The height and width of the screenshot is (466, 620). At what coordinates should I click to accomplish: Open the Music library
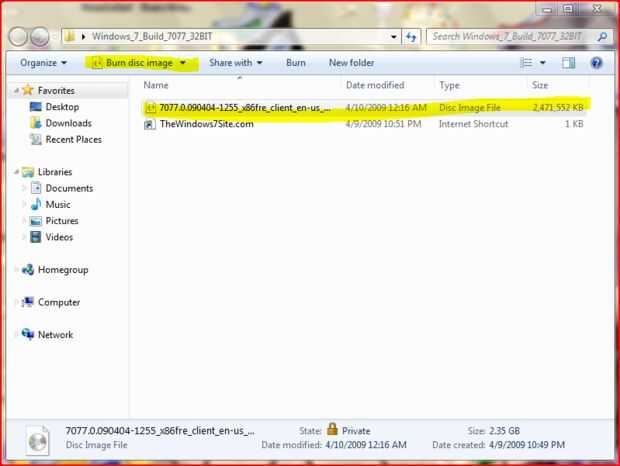[58, 204]
